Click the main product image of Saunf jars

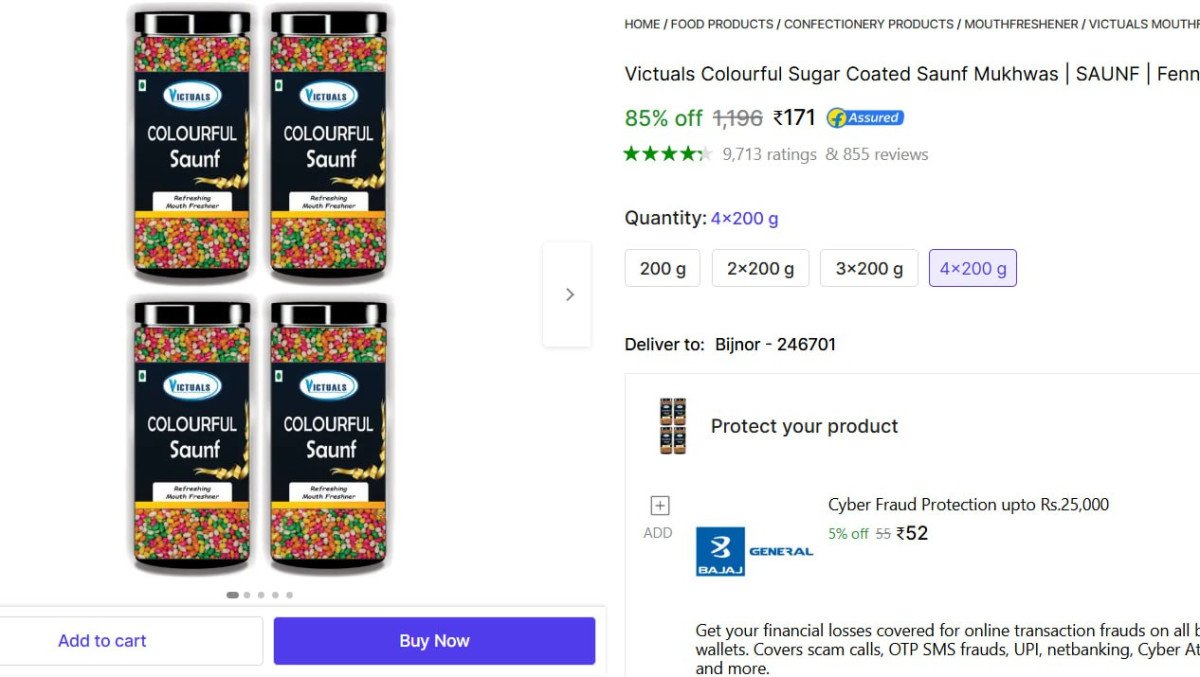[x=260, y=290]
